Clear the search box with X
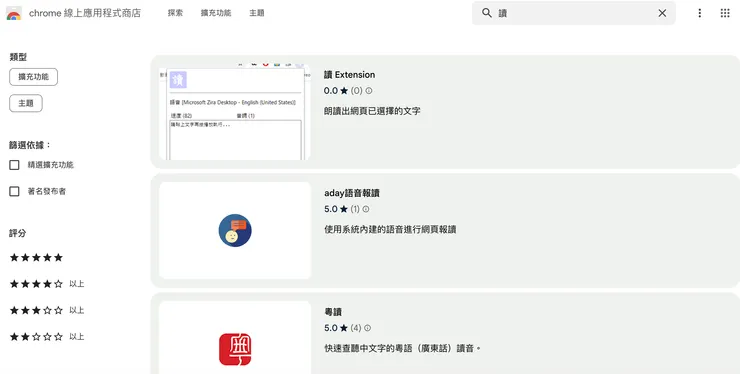The height and width of the screenshot is (374, 740). pyautogui.click(x=662, y=13)
